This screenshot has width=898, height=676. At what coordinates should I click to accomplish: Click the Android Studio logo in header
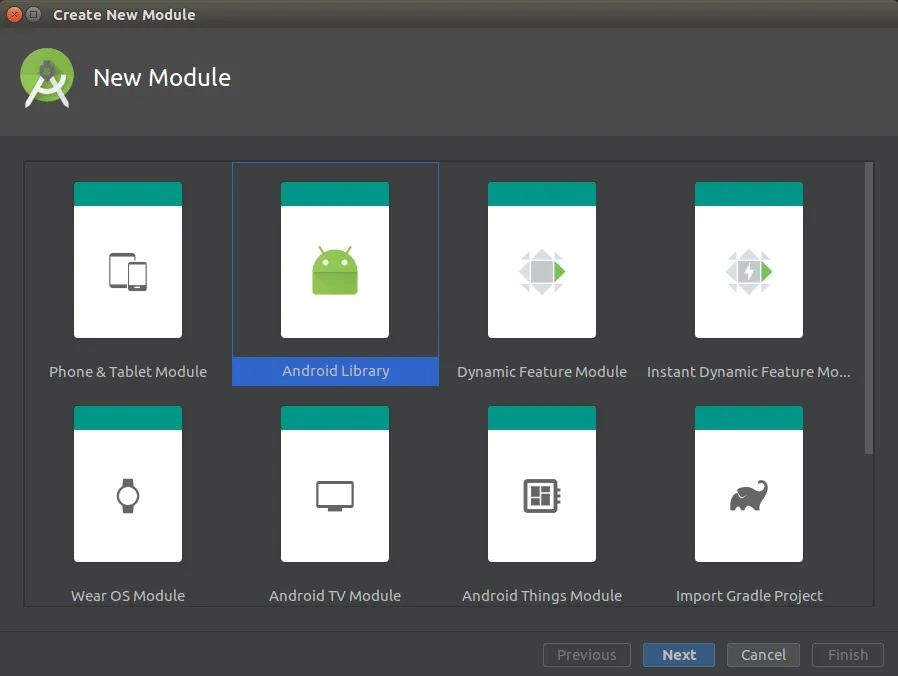click(47, 78)
